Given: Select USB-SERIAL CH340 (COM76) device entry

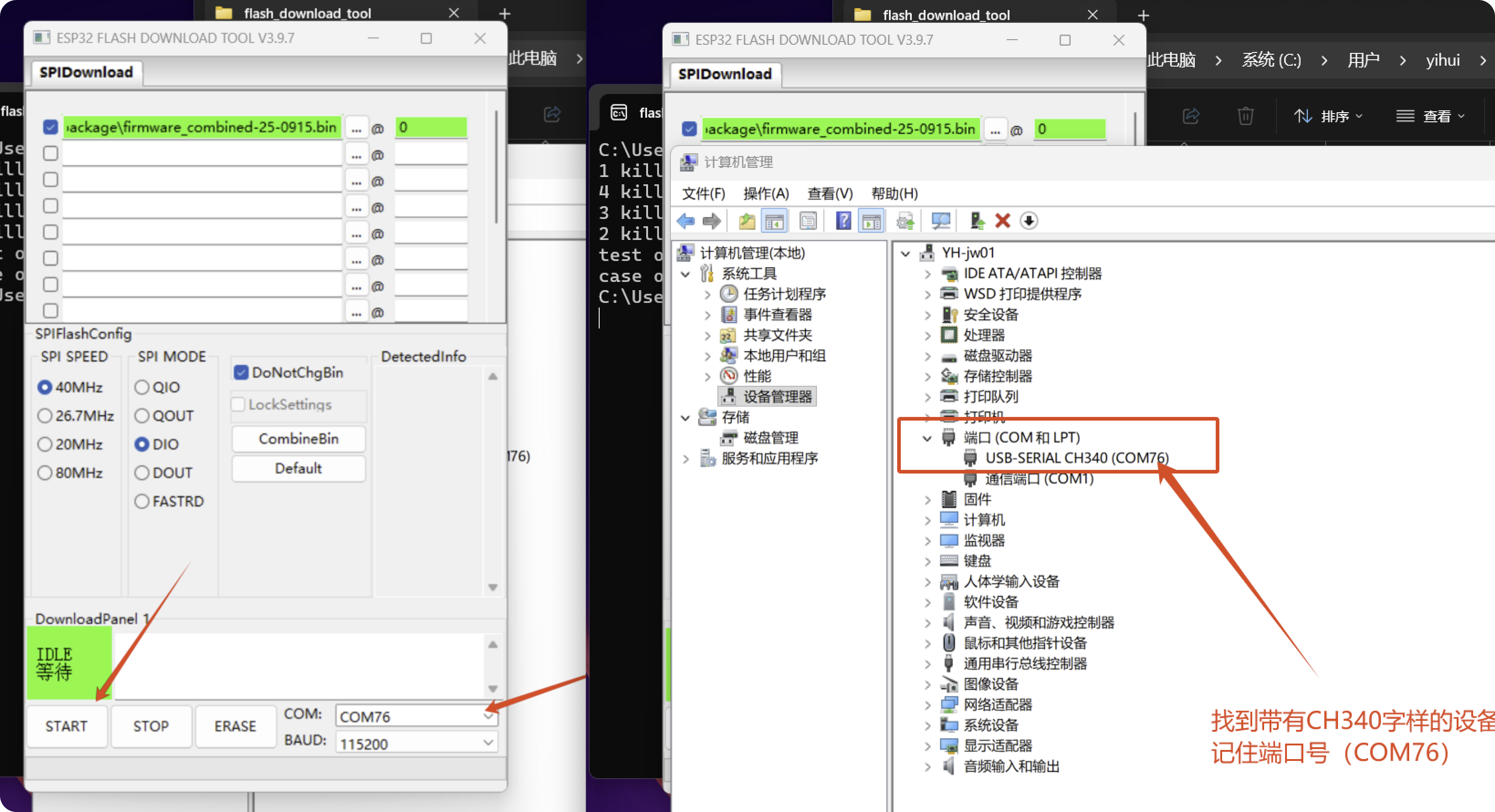Looking at the screenshot, I should pos(1076,458).
